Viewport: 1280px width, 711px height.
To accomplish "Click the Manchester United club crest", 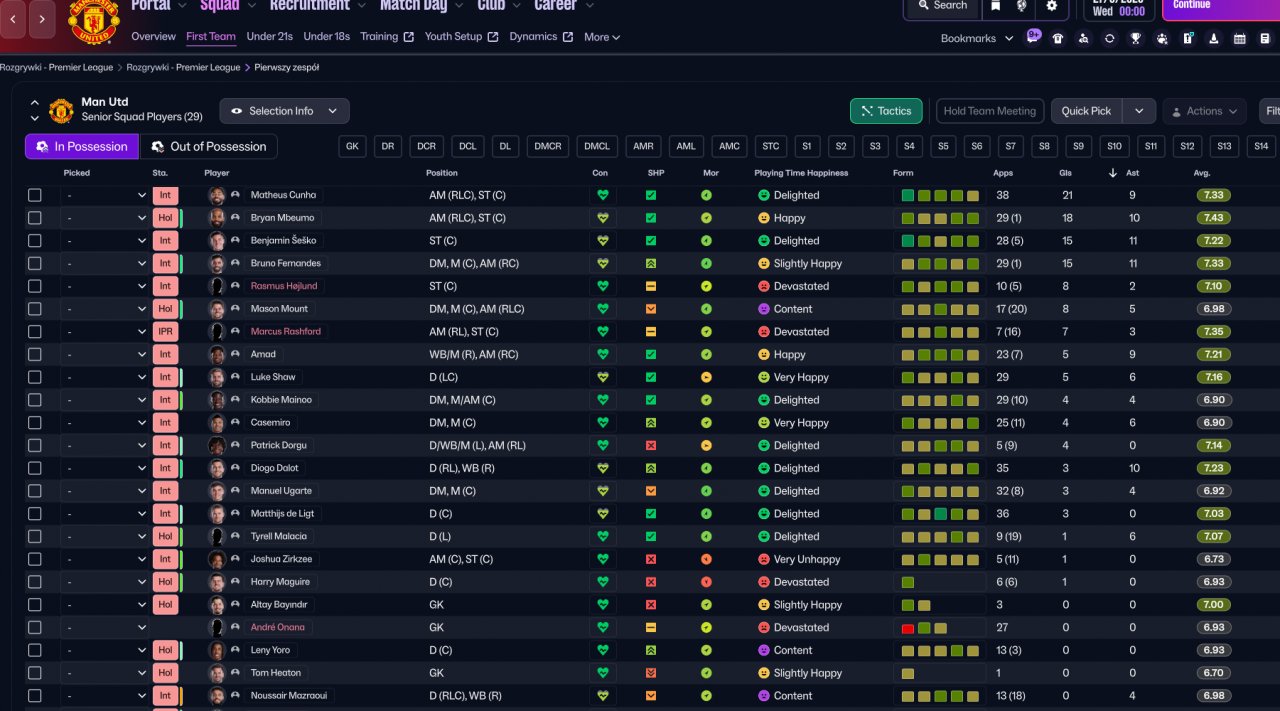I will 93,20.
